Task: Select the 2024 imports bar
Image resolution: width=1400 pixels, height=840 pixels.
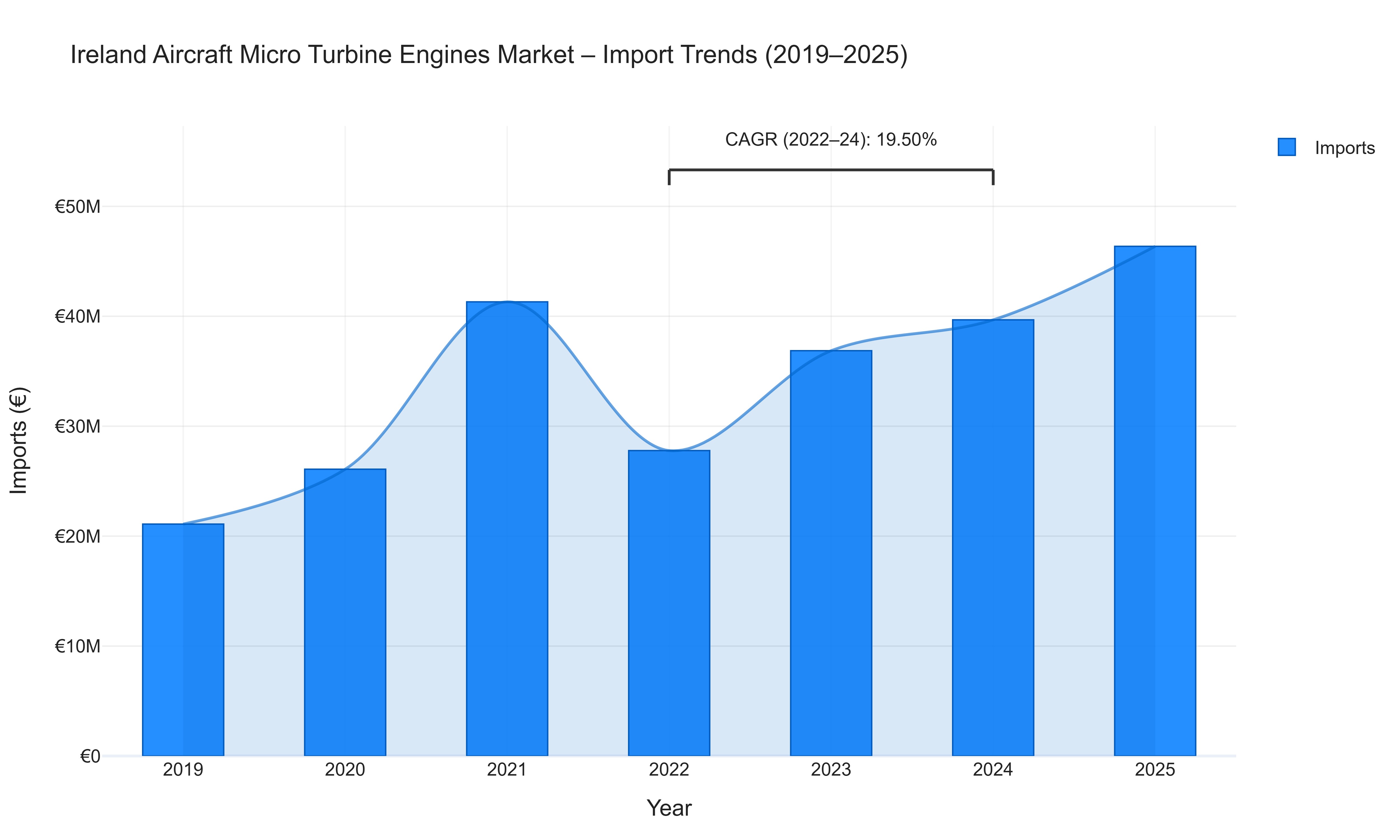Action: [x=993, y=538]
